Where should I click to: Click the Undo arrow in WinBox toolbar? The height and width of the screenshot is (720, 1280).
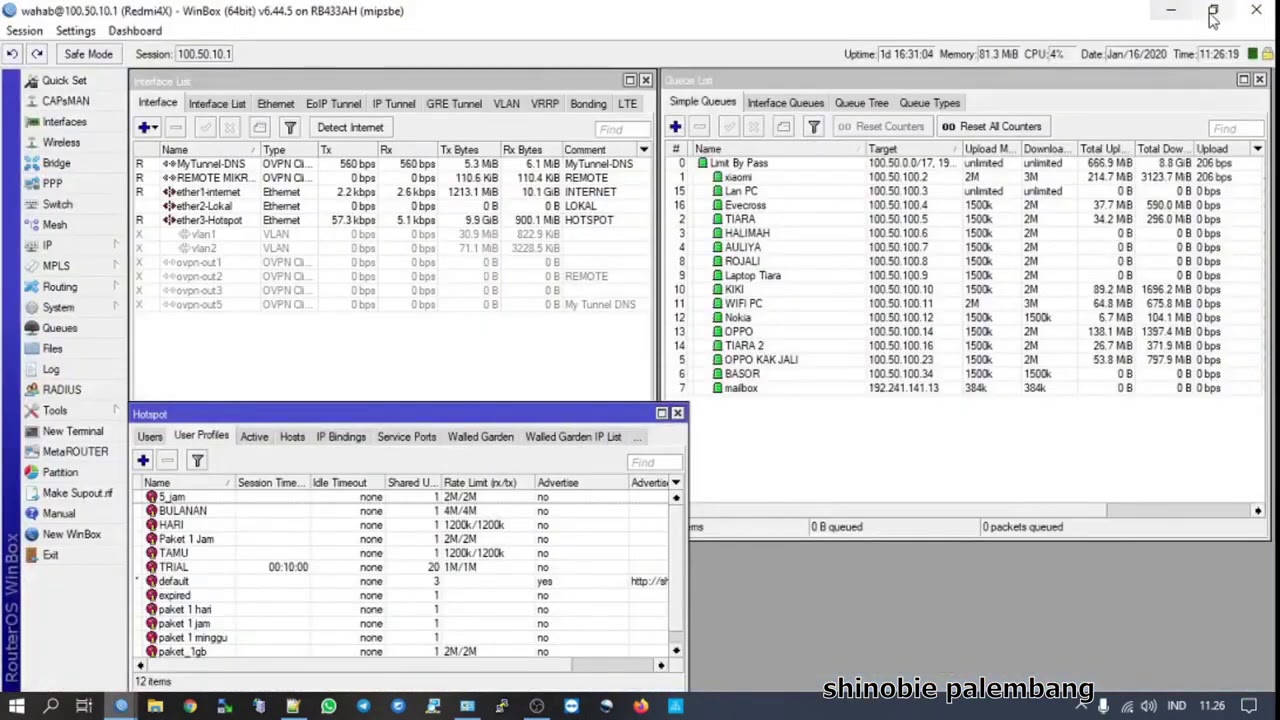point(12,54)
